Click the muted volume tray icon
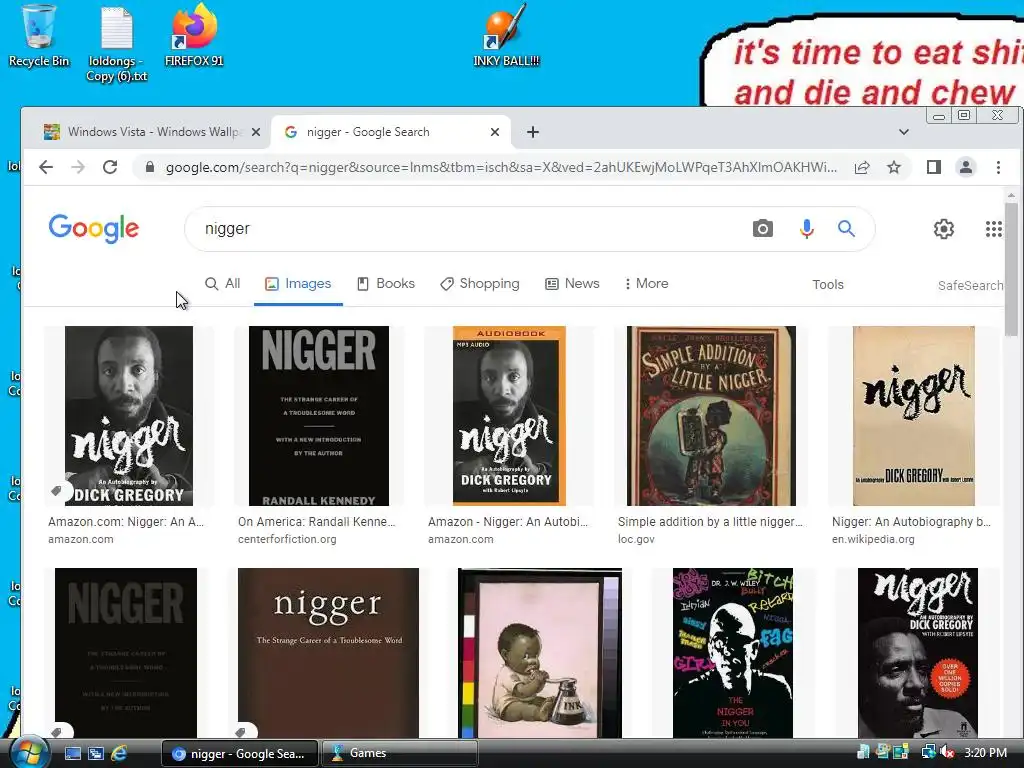 coord(946,753)
